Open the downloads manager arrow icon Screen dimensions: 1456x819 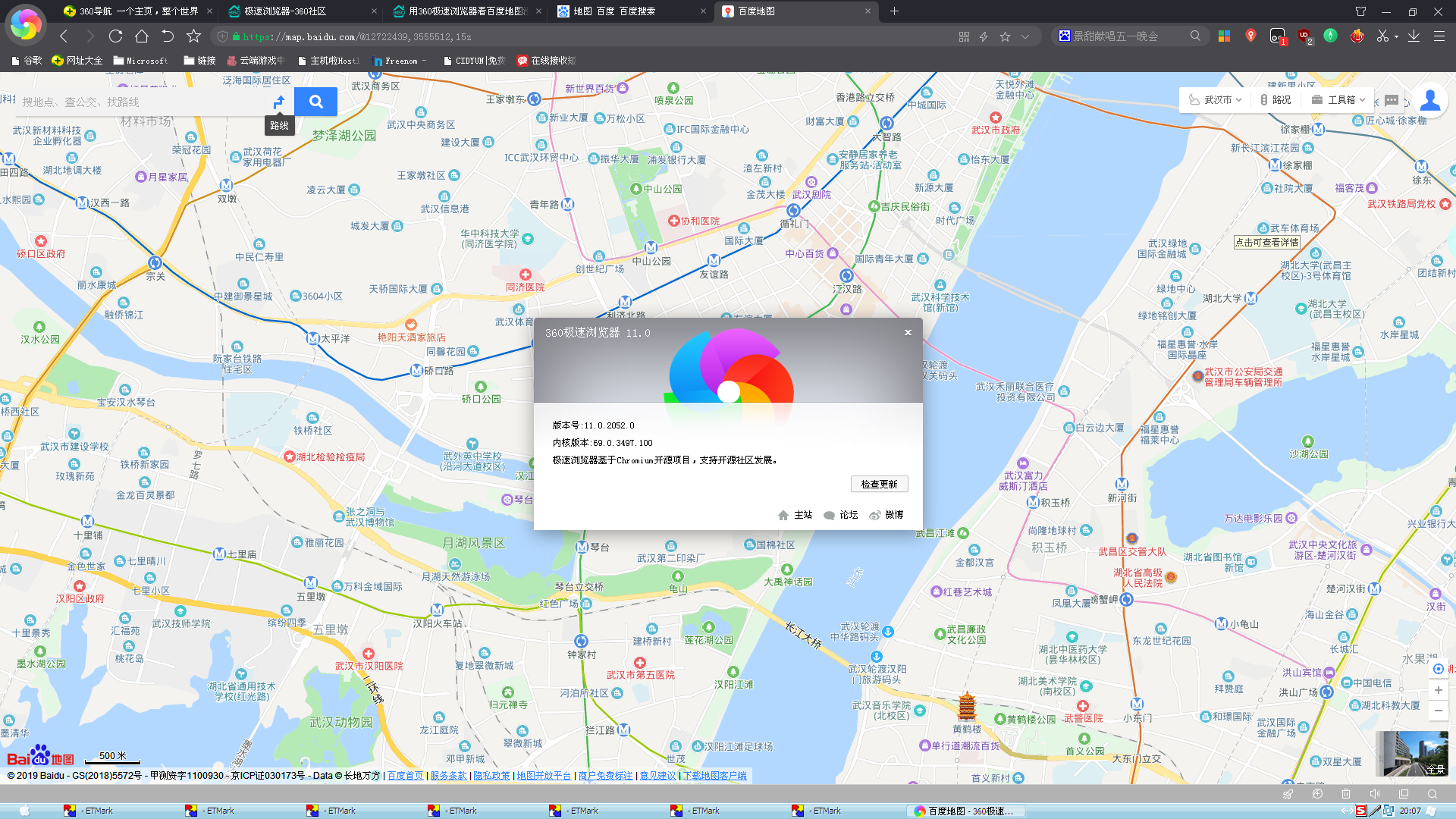(1414, 36)
